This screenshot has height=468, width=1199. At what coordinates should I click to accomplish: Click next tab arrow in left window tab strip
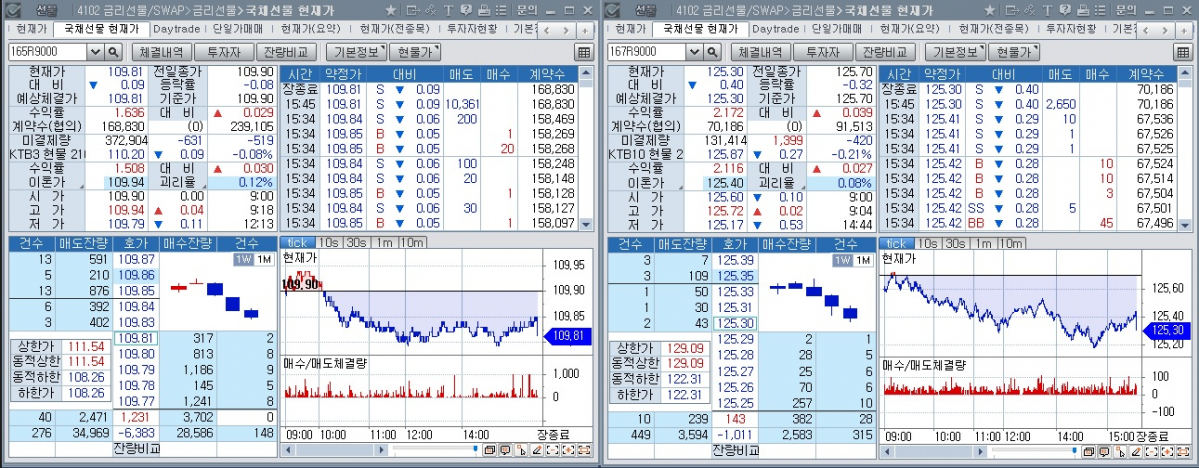pos(566,30)
